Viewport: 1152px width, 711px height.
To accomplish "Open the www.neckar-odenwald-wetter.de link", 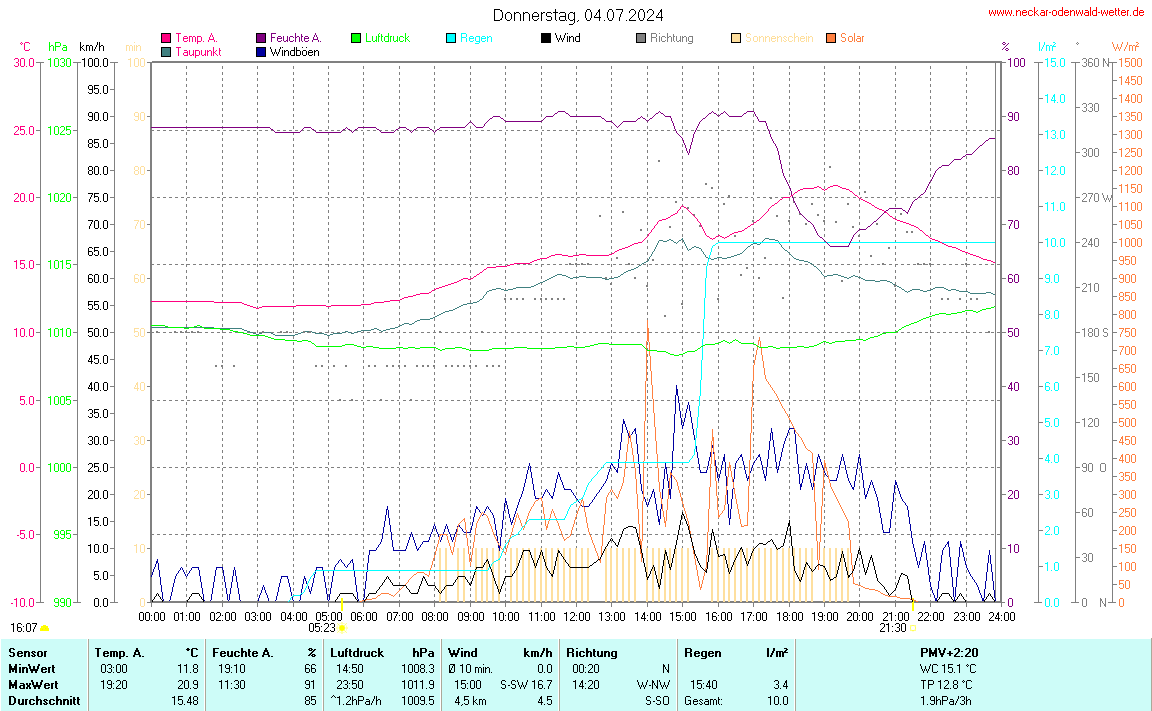I will (x=1065, y=12).
